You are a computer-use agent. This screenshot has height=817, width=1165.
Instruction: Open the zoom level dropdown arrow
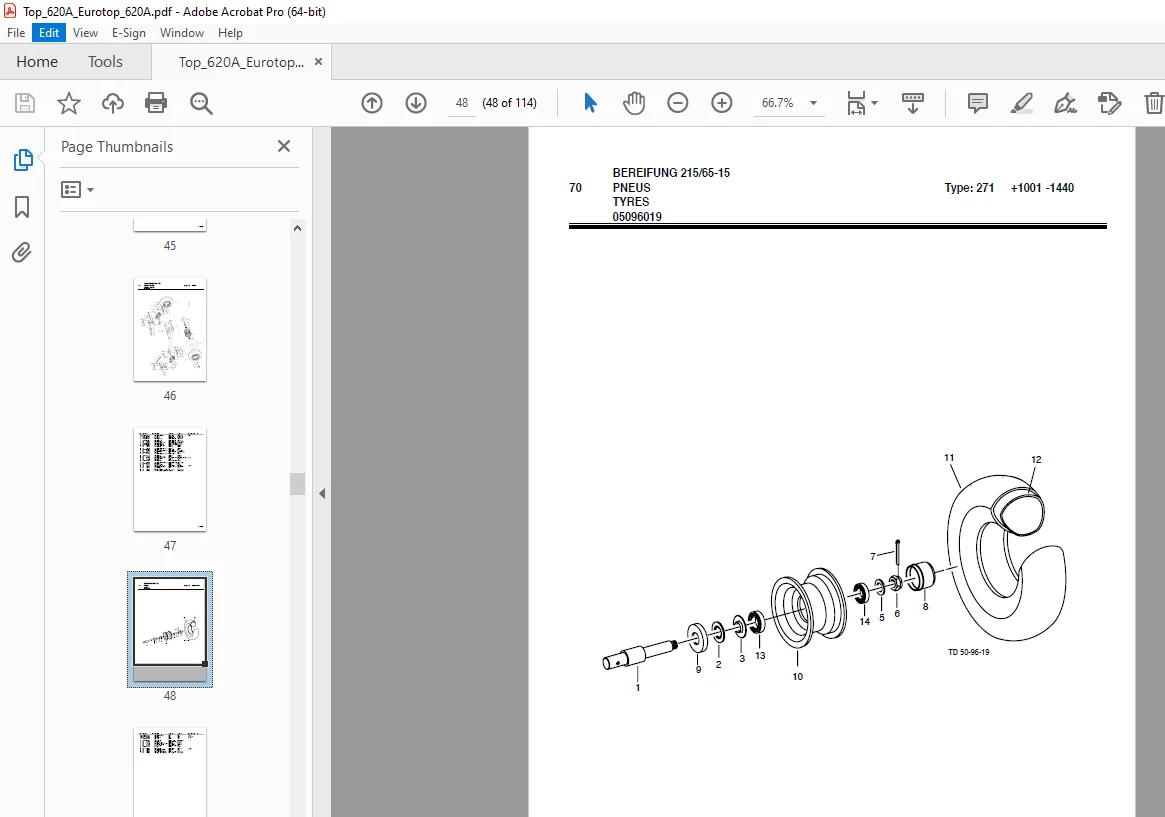point(814,103)
